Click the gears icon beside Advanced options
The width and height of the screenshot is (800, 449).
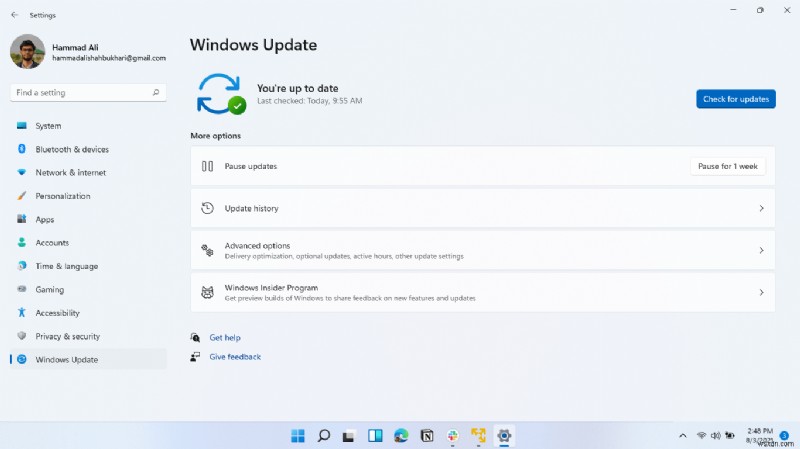tap(207, 251)
